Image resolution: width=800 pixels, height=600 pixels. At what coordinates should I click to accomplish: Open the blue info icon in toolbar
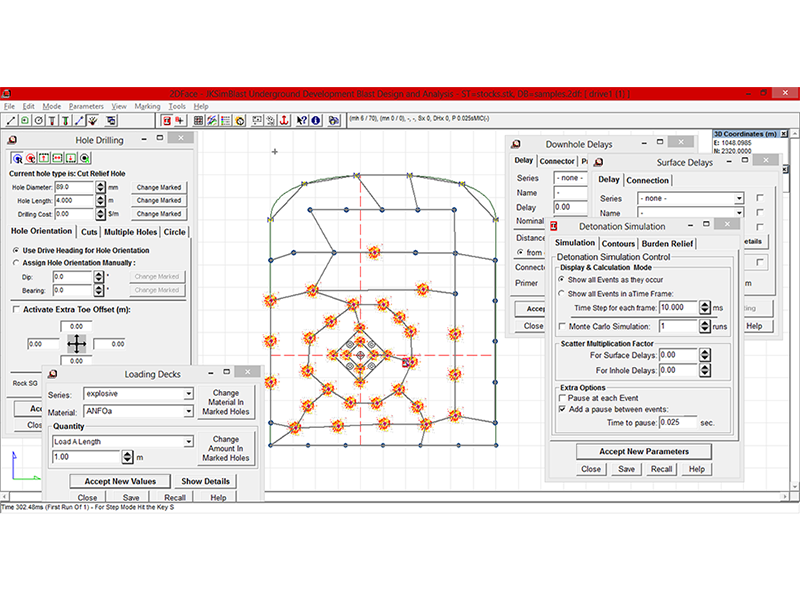[x=315, y=120]
